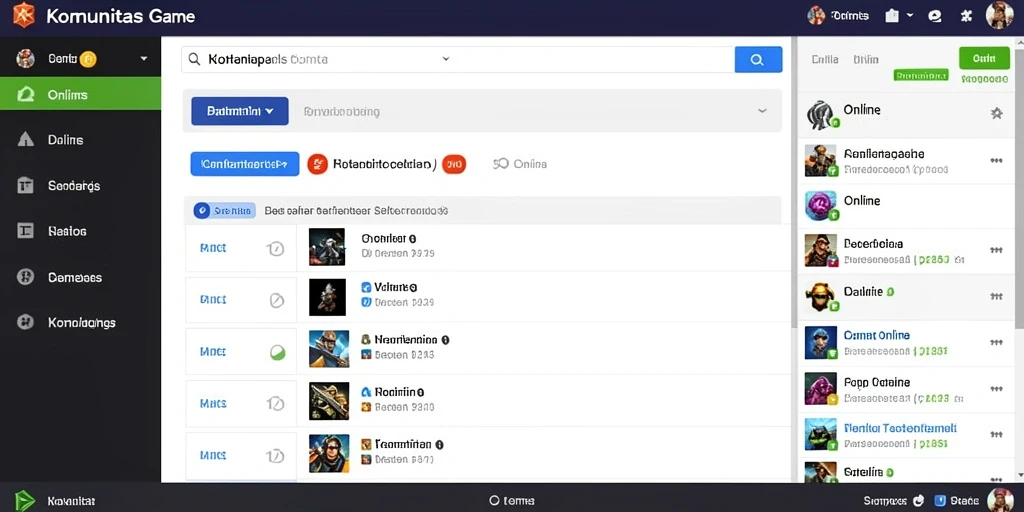This screenshot has height=512, width=1024.
Task: Click the purple avatar in the second Online row
Action: coord(820,205)
